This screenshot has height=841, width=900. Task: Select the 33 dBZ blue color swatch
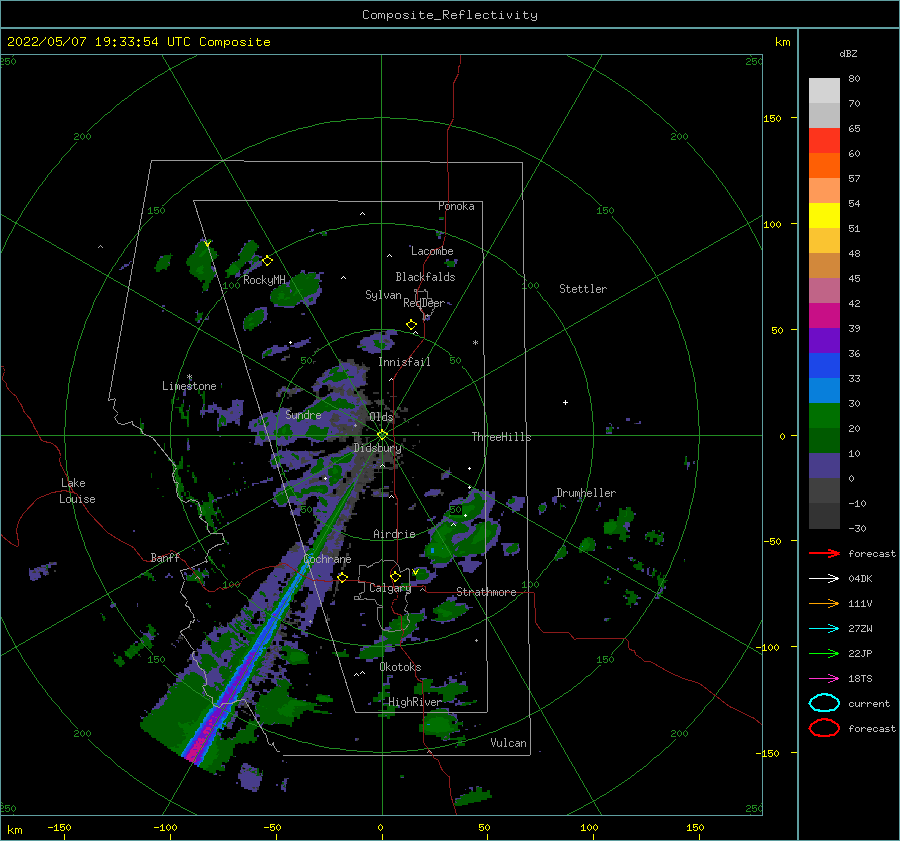coord(824,390)
